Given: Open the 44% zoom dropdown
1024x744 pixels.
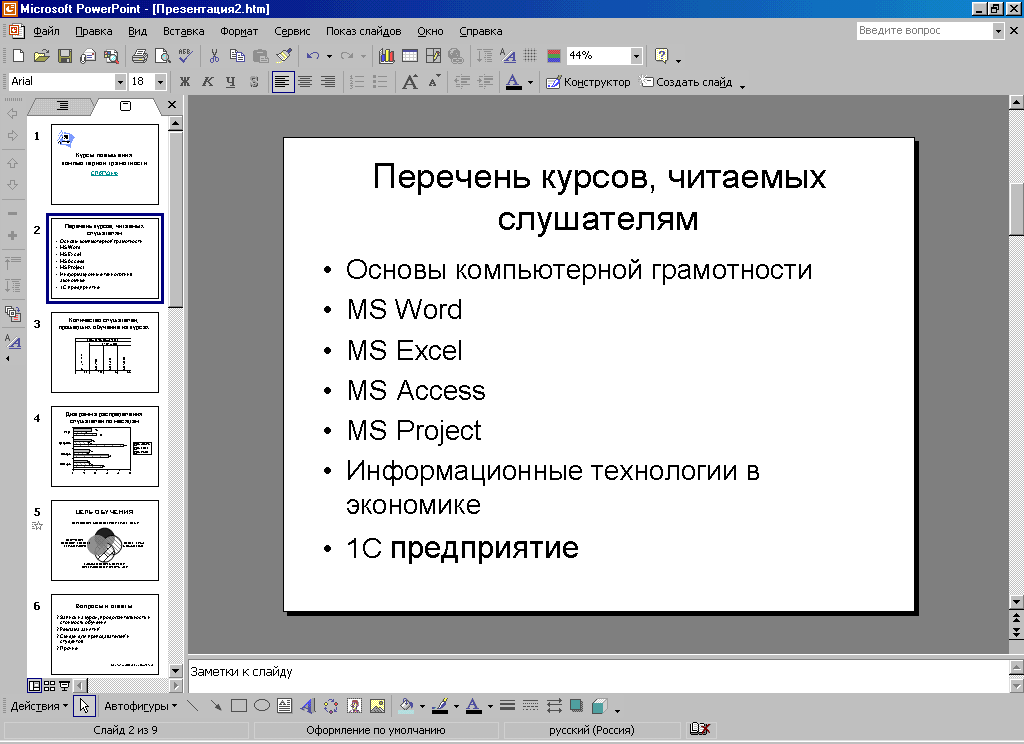Looking at the screenshot, I should 636,56.
